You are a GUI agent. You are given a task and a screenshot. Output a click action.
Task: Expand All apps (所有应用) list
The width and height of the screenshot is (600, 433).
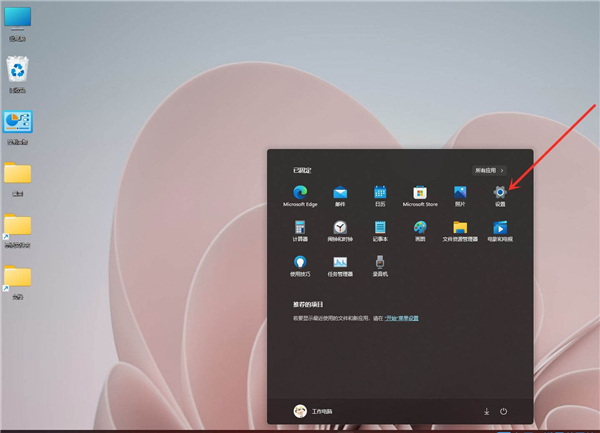(489, 170)
